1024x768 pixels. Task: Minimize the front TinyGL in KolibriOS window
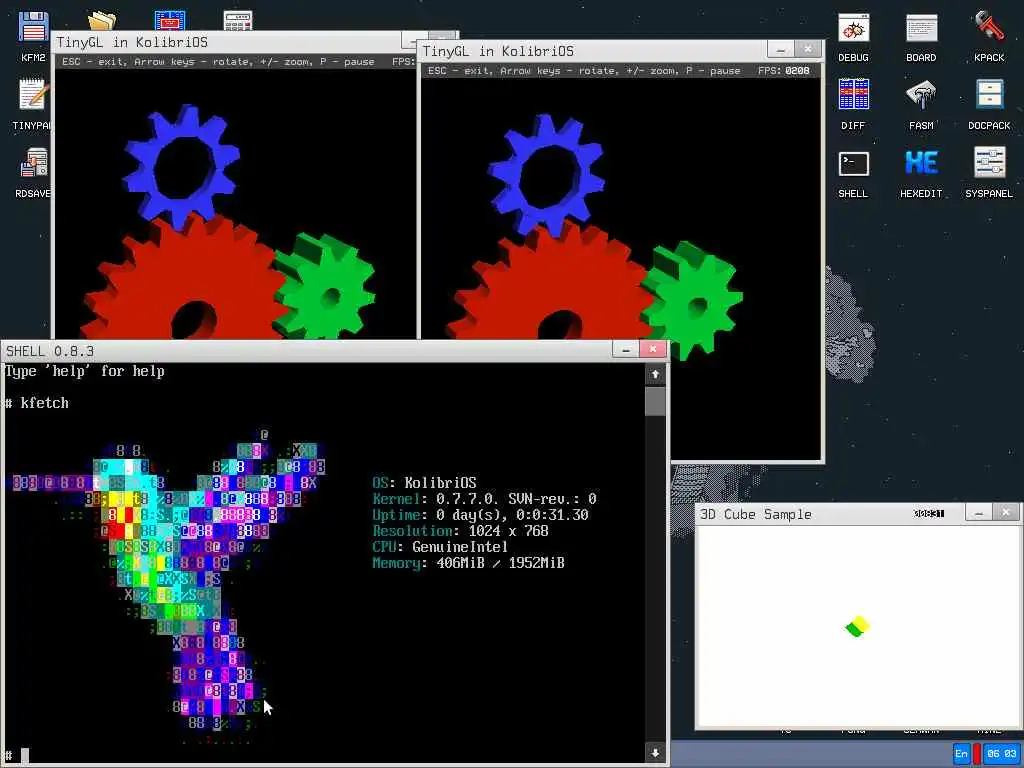[x=780, y=50]
